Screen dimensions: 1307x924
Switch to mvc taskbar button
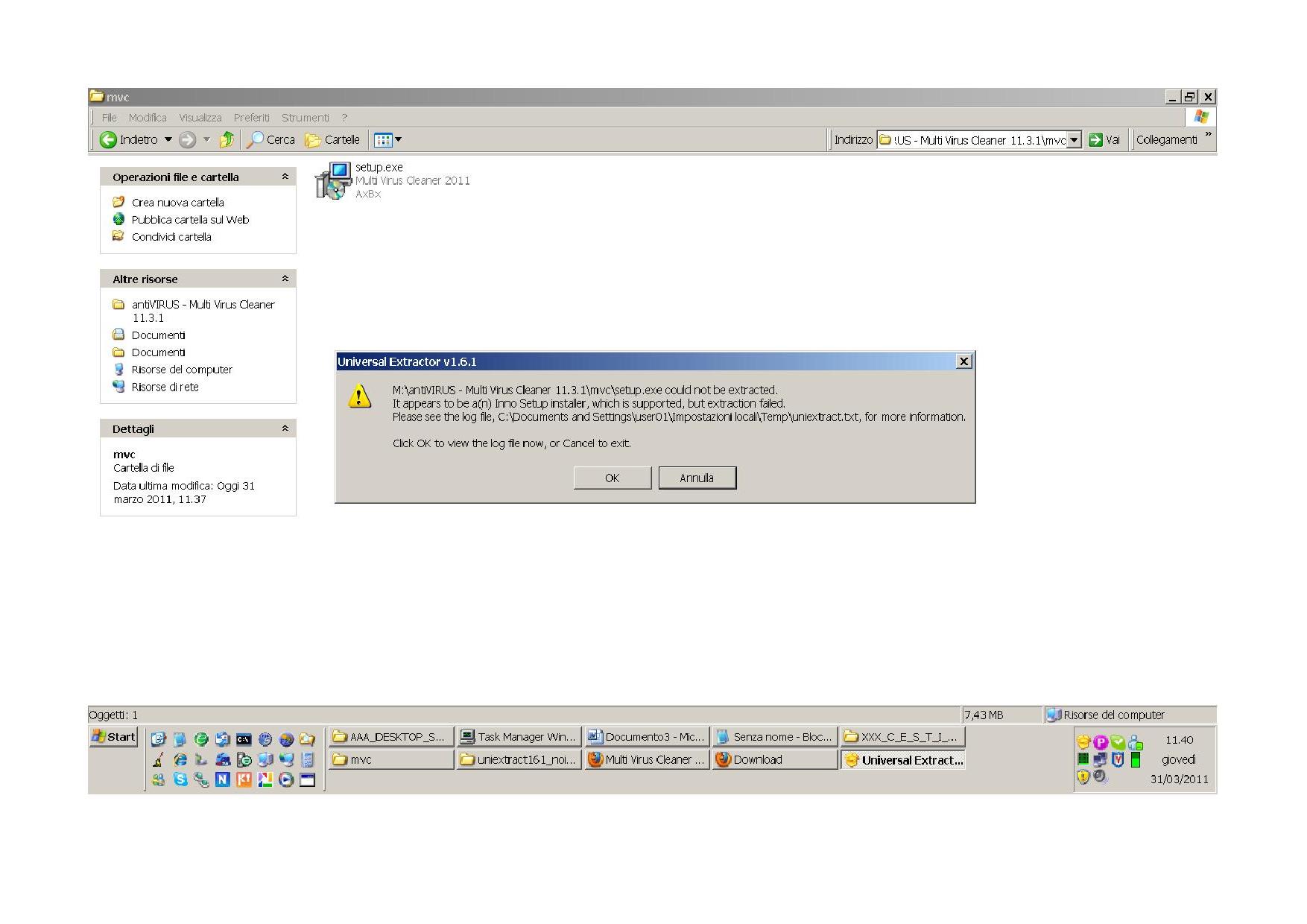[390, 759]
